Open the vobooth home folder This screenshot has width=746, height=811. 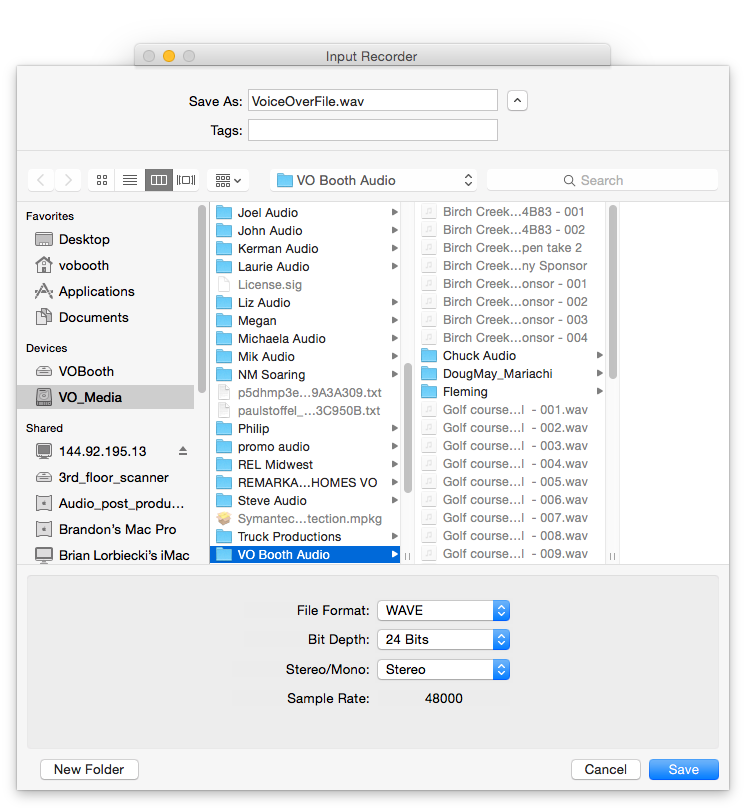(107, 265)
